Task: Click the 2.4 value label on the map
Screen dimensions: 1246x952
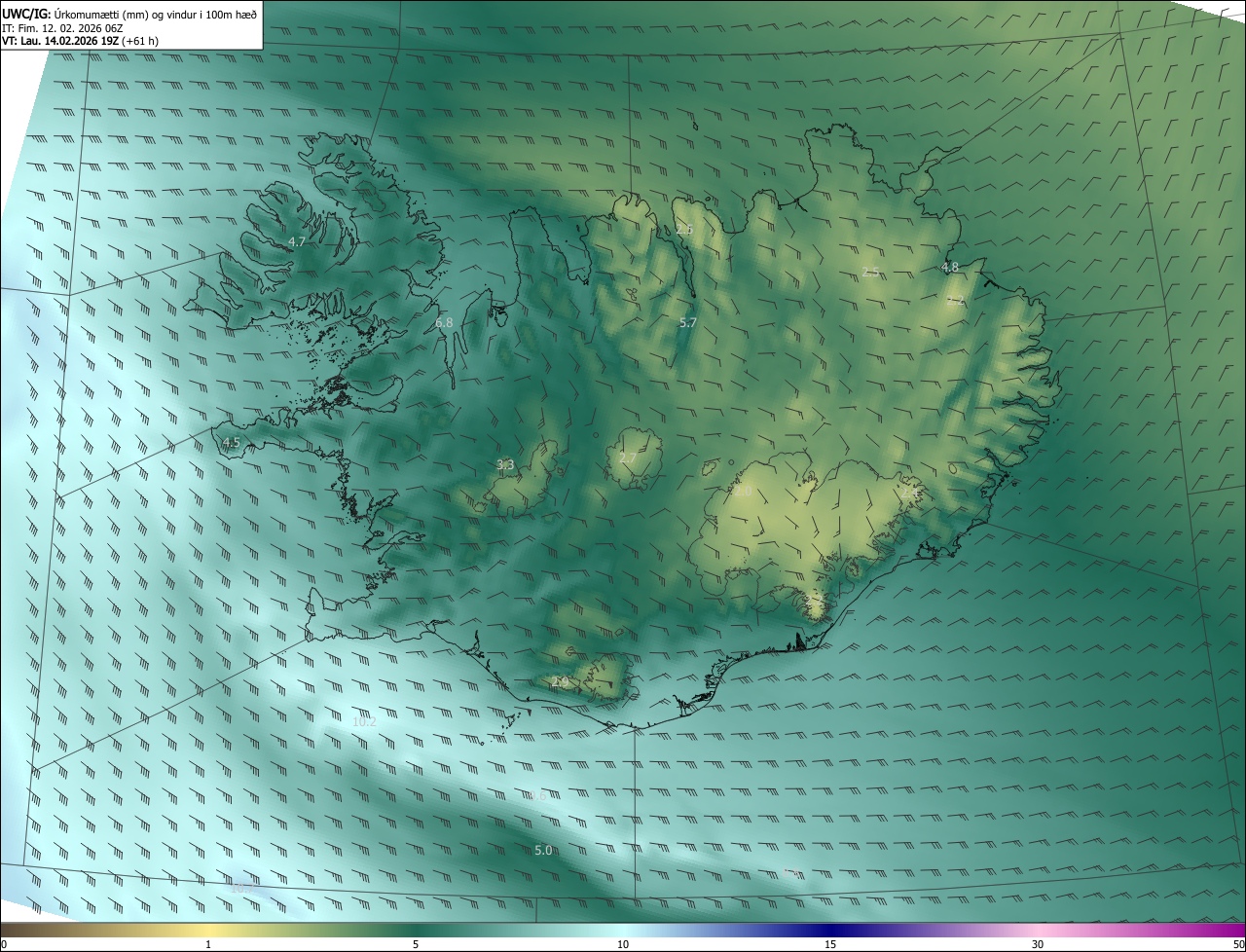Action: (x=909, y=494)
